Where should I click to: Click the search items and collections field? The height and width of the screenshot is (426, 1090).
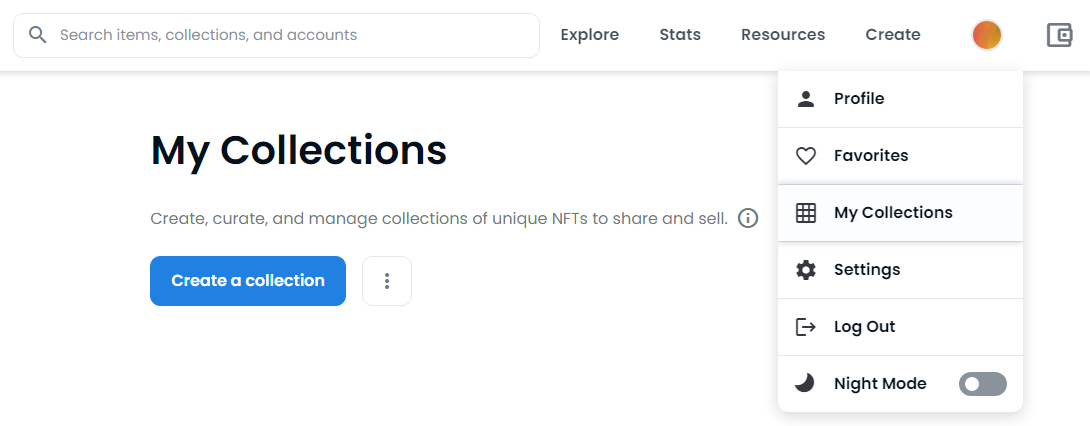pyautogui.click(x=276, y=35)
